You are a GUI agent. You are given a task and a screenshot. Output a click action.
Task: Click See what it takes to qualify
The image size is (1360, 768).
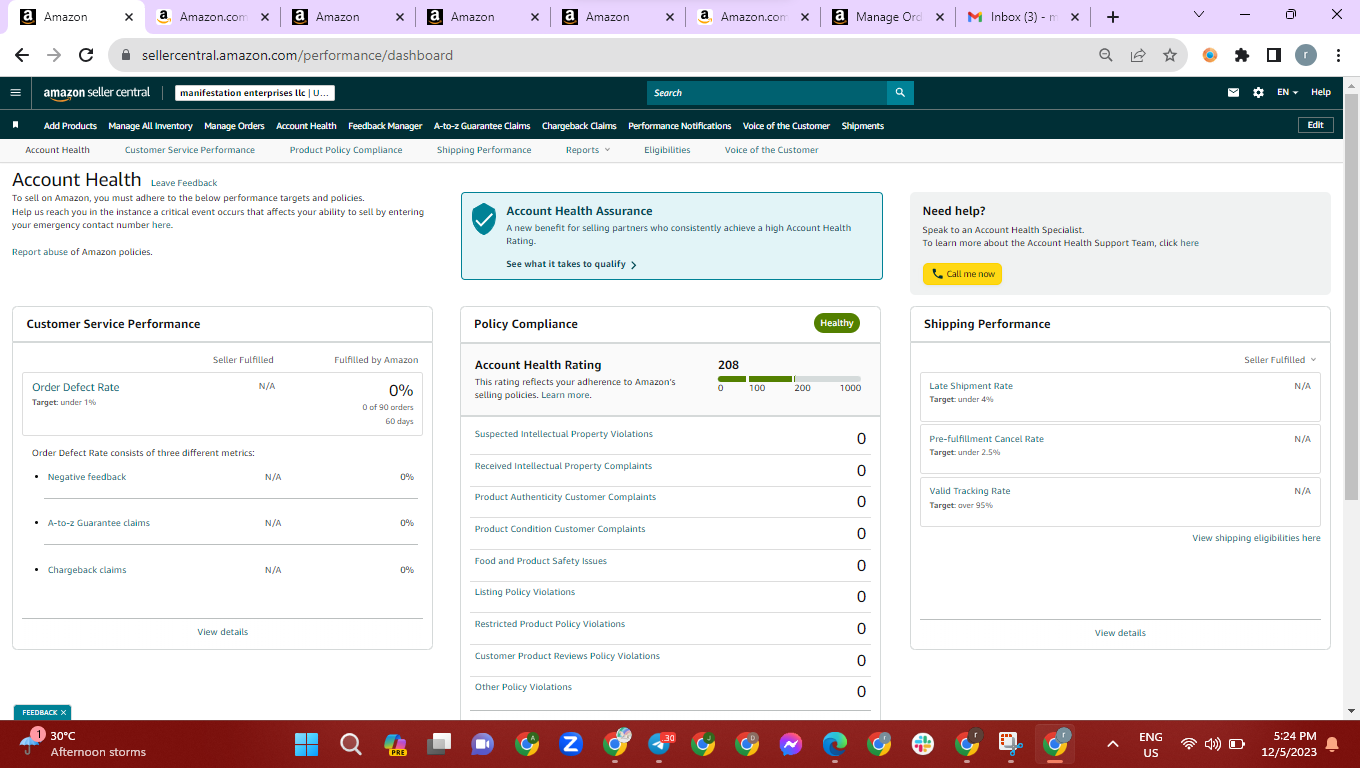(x=571, y=264)
